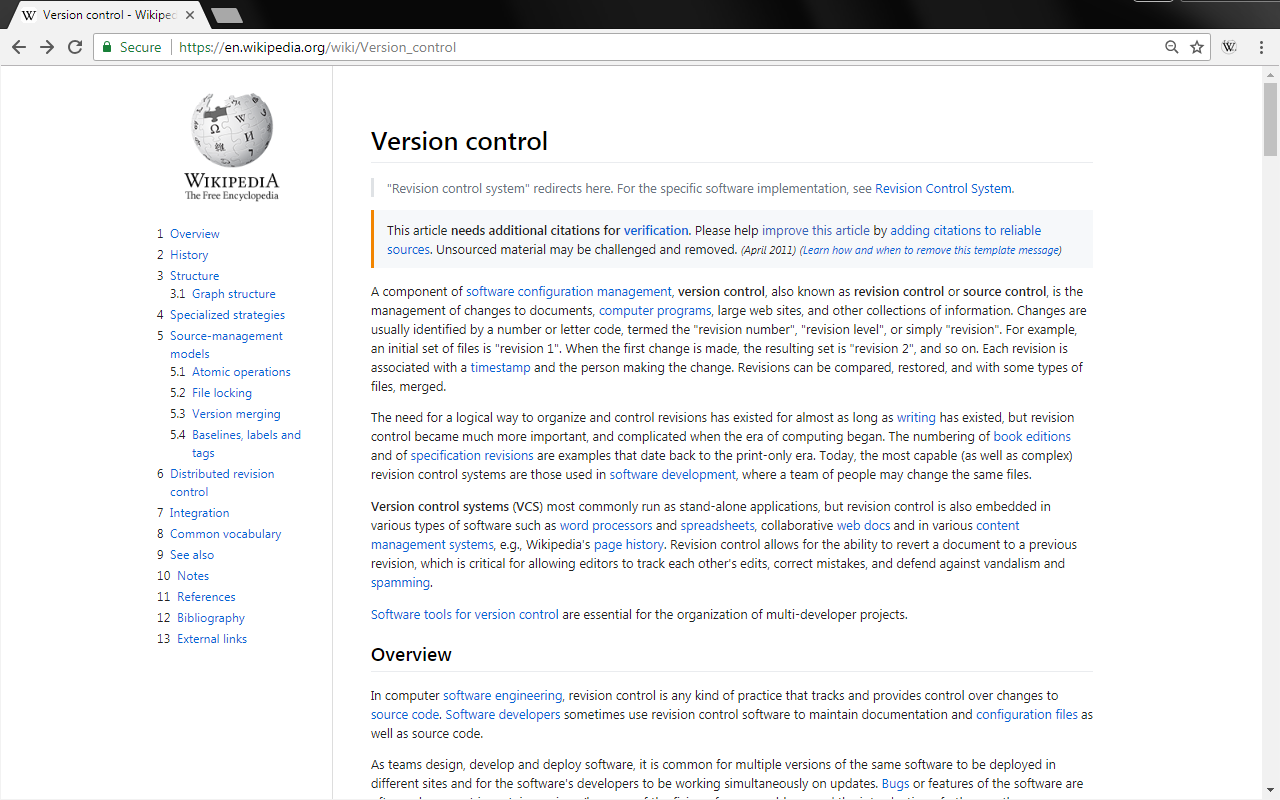Open the Revision Control System link
This screenshot has height=800, width=1280.
(942, 188)
